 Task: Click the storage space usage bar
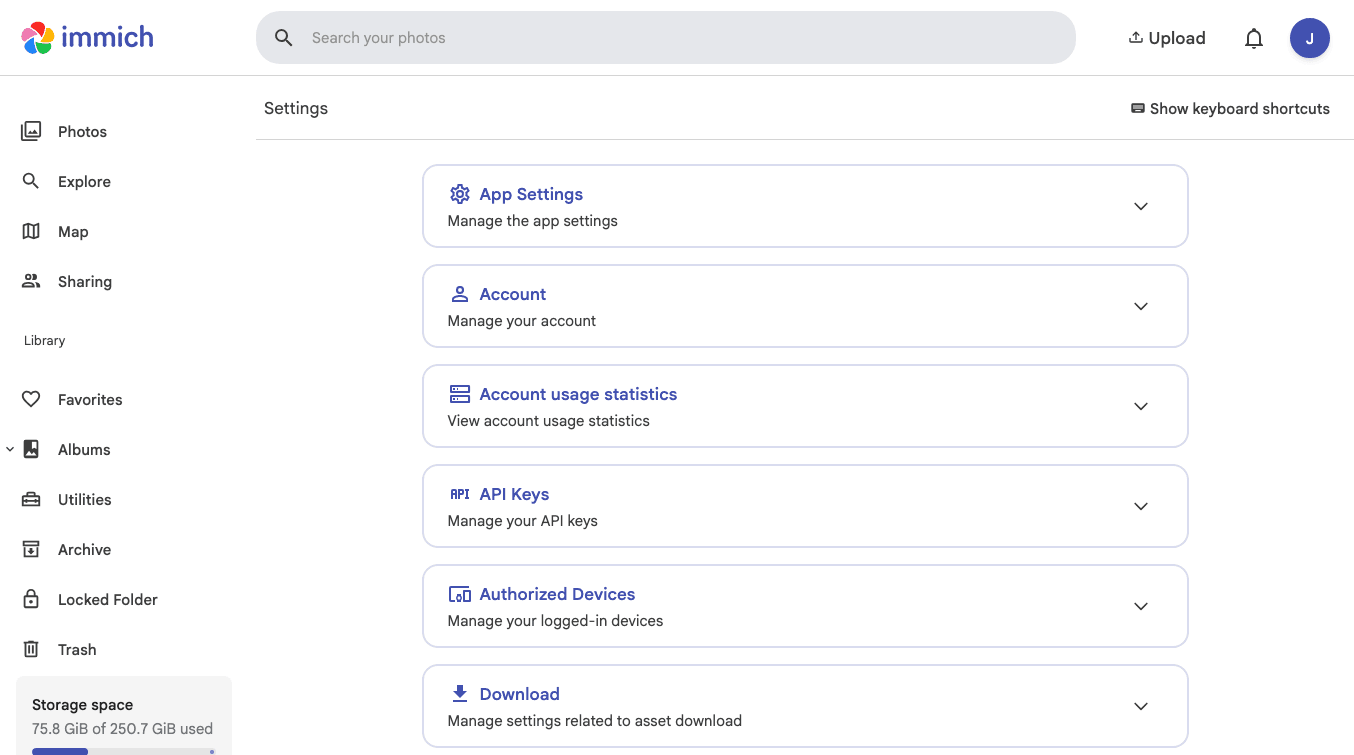(123, 751)
